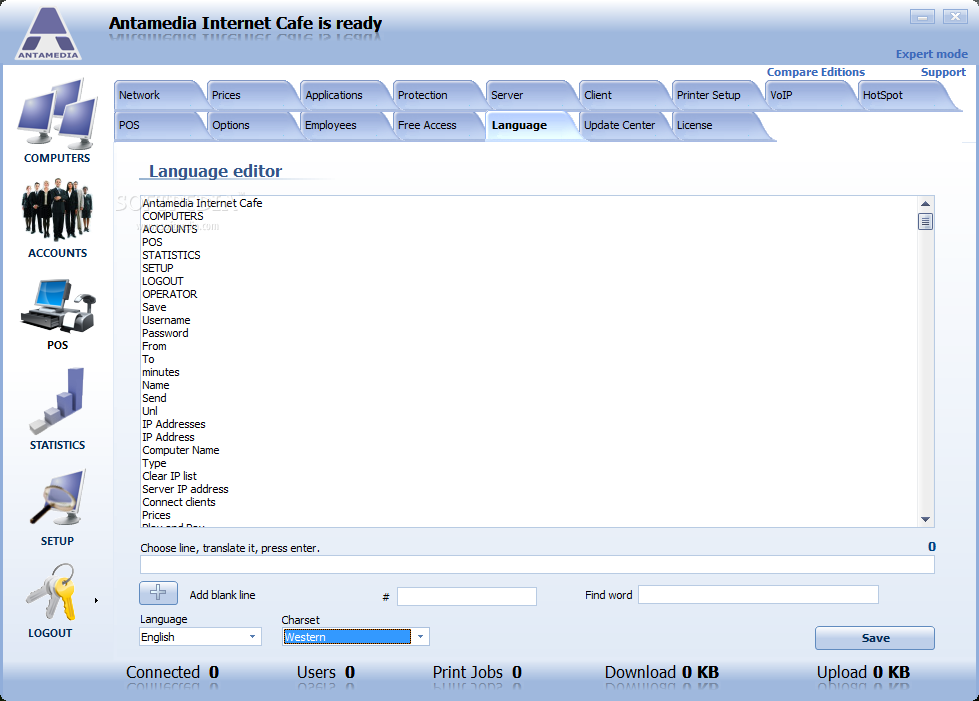Click the Antamedia logo
979x701 pixels.
[48, 34]
